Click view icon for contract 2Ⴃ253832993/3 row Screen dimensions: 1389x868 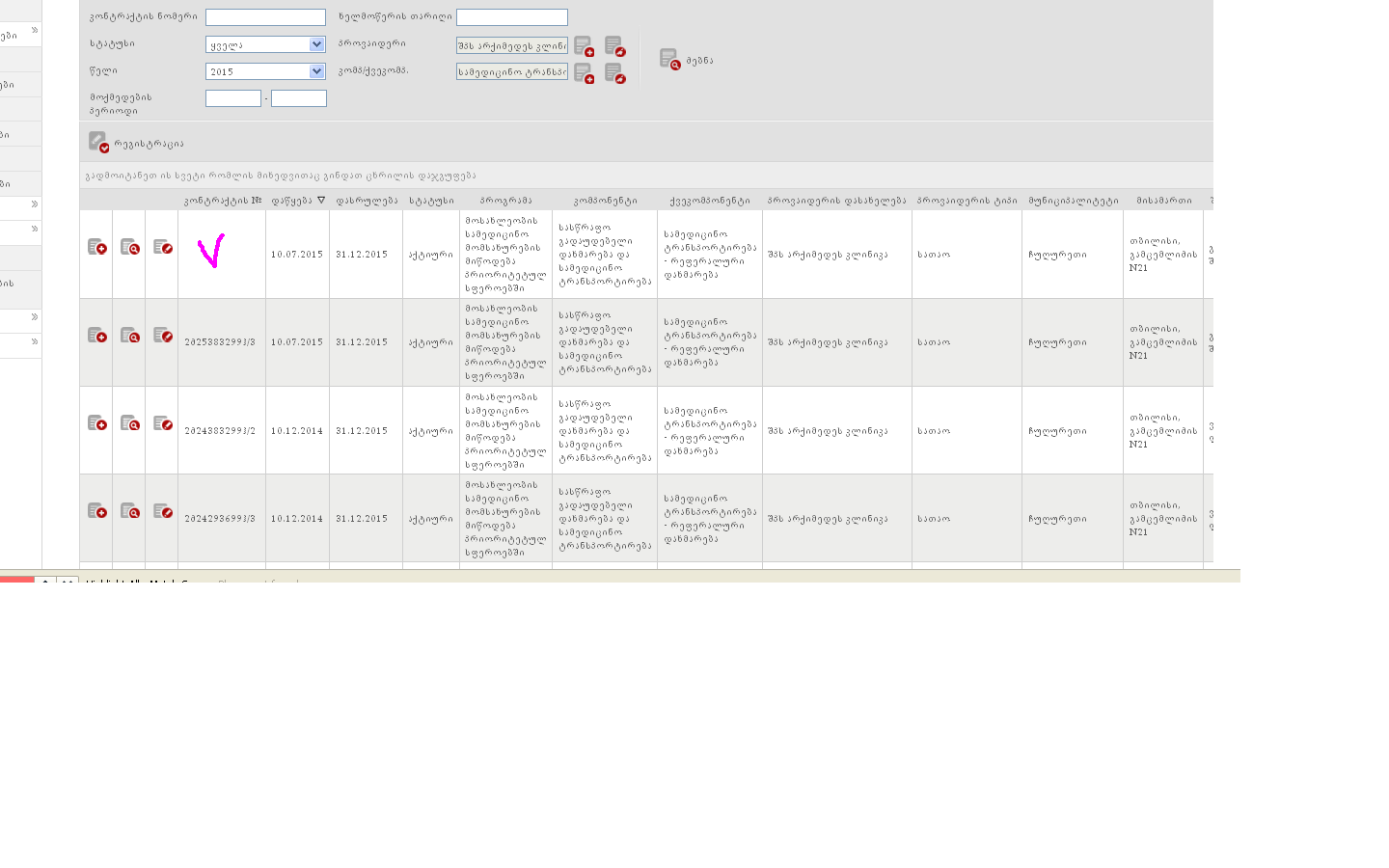(x=130, y=336)
